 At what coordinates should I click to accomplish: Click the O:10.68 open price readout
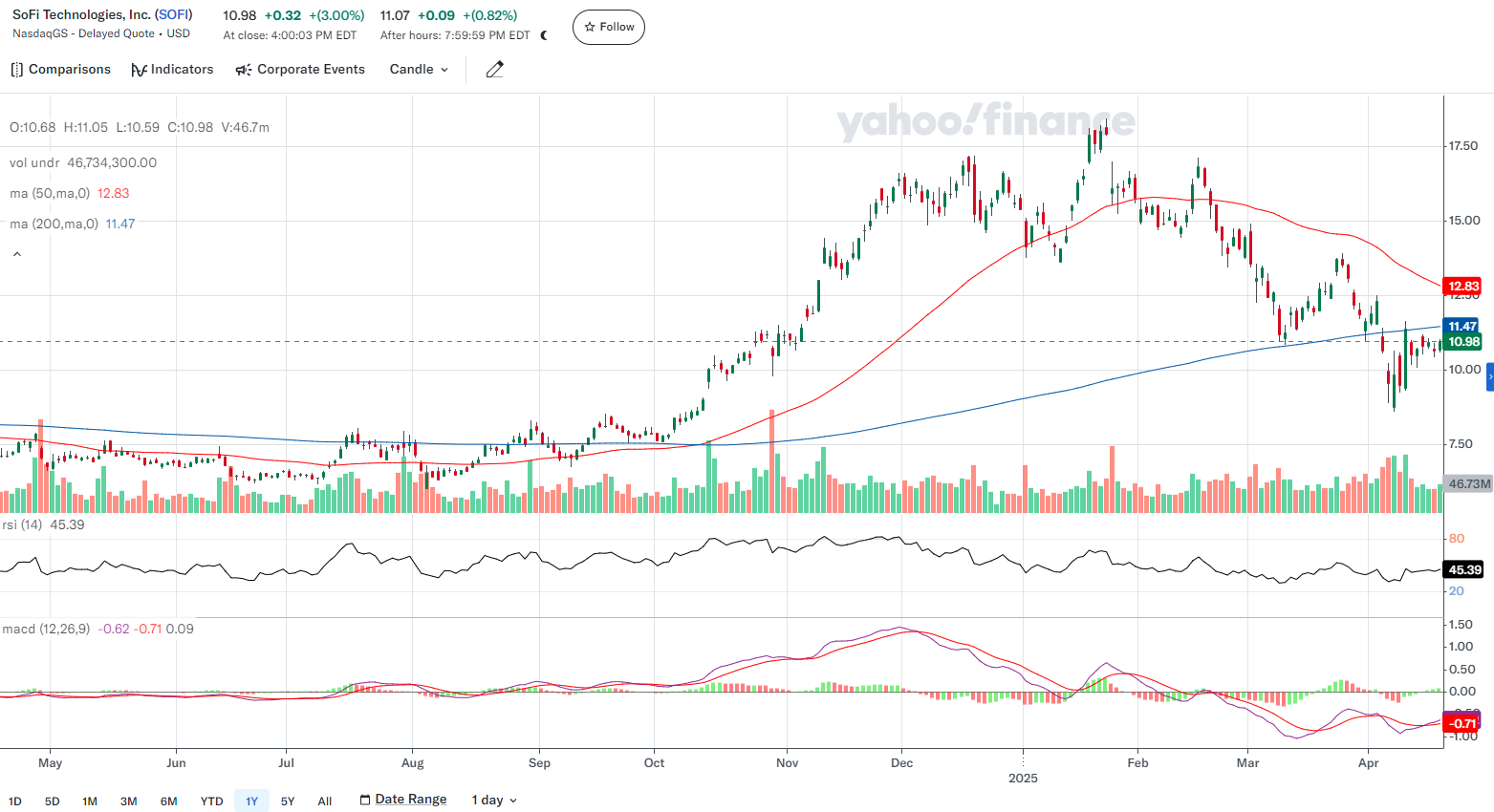tap(32, 127)
